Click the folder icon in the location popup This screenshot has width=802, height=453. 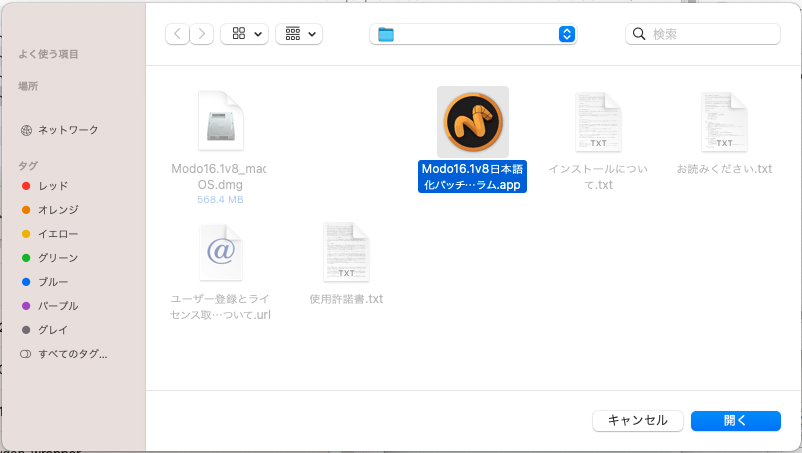[x=386, y=34]
